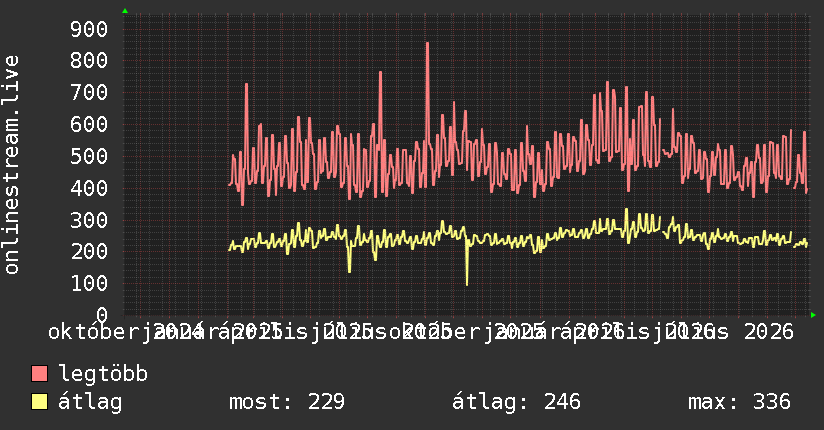
Task: Click the 500 y-axis label
Action: coord(89,156)
